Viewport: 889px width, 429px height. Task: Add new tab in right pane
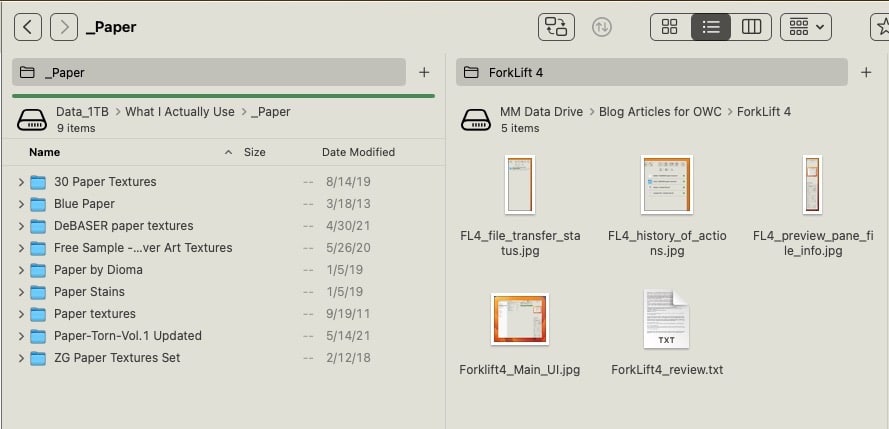[866, 72]
